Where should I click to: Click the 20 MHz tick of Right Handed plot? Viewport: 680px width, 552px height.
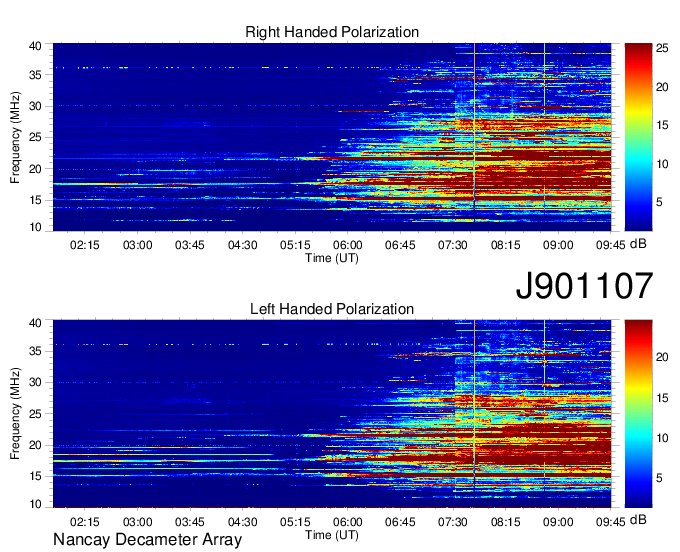(x=36, y=169)
